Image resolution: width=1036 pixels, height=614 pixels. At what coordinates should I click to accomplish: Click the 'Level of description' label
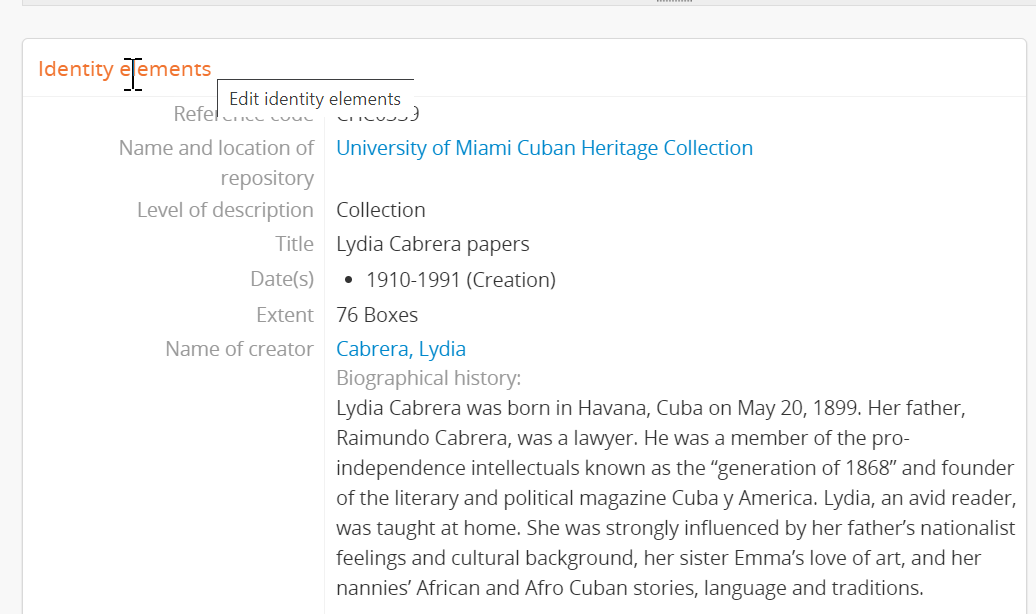[225, 210]
